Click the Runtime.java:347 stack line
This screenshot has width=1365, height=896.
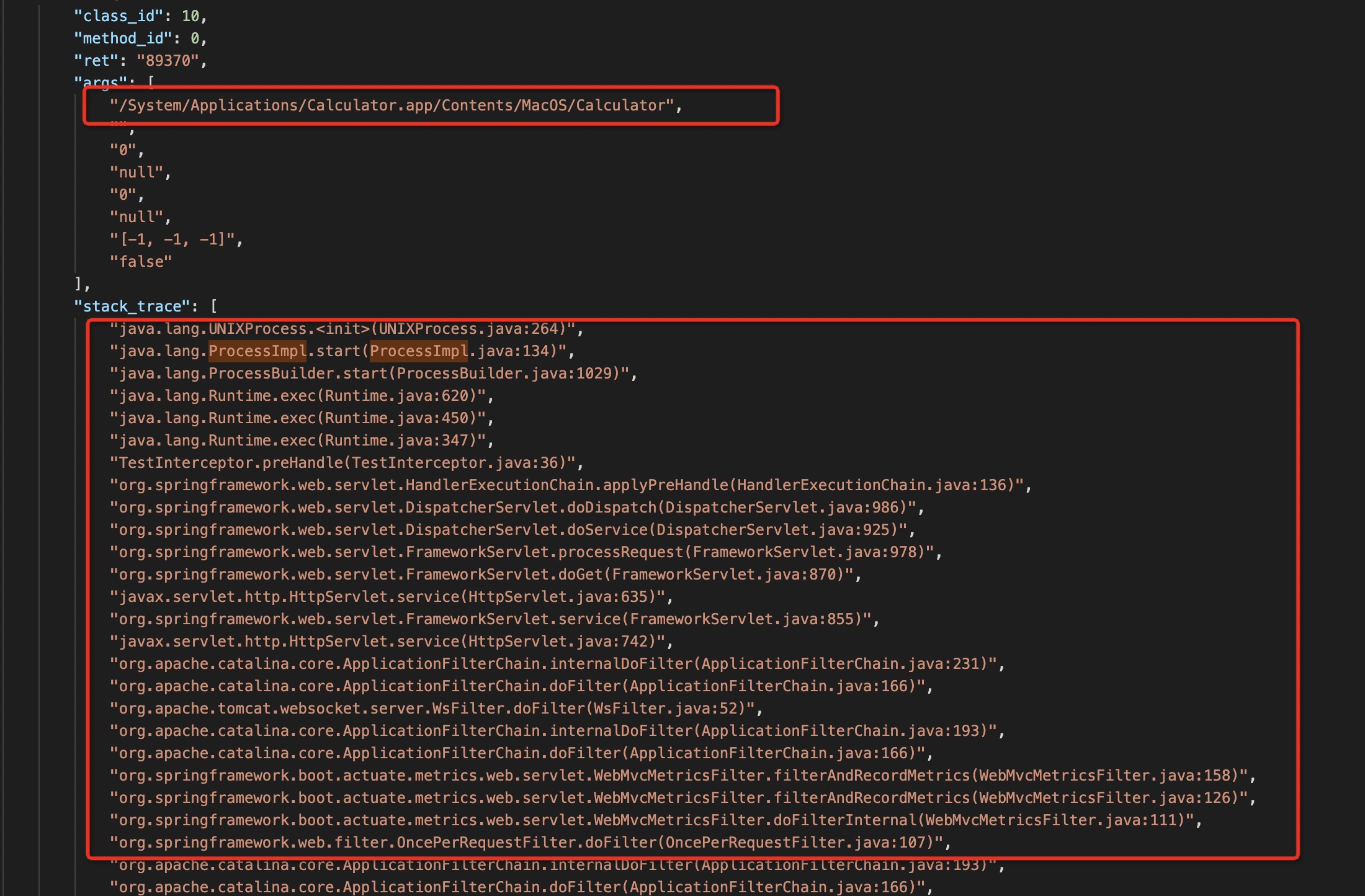pos(298,441)
